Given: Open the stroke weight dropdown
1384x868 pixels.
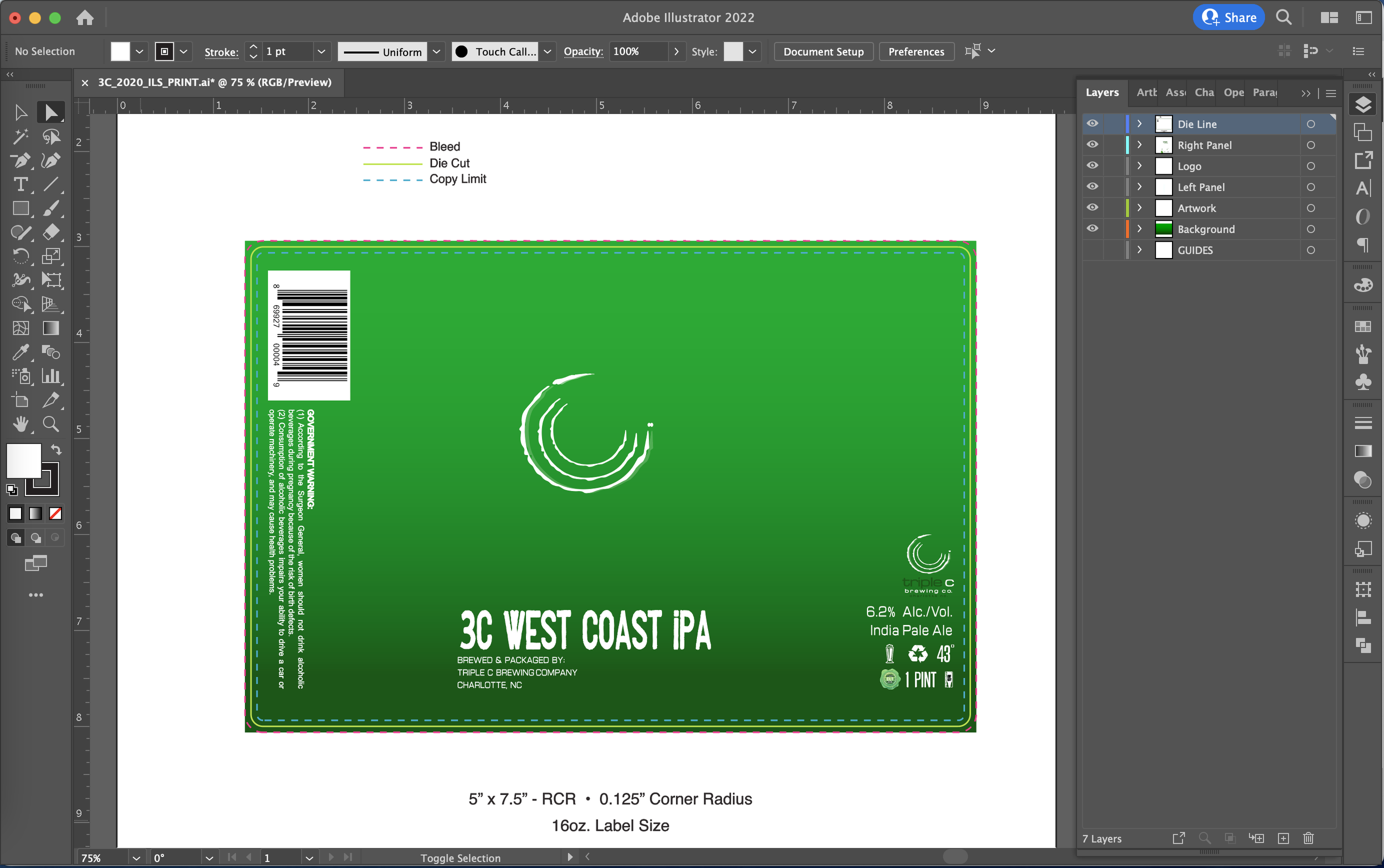Looking at the screenshot, I should click(x=321, y=51).
